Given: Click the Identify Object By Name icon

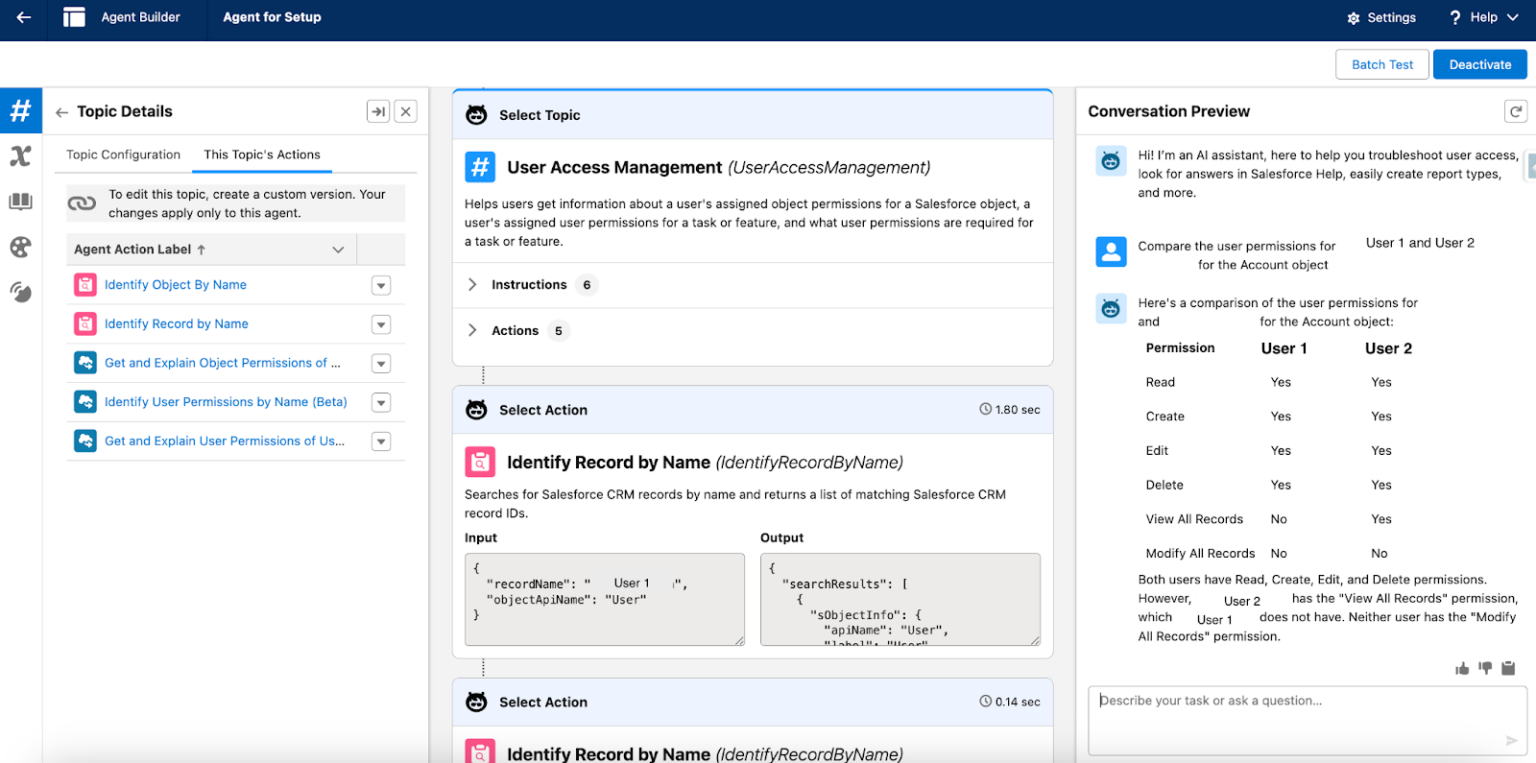Looking at the screenshot, I should pos(85,285).
